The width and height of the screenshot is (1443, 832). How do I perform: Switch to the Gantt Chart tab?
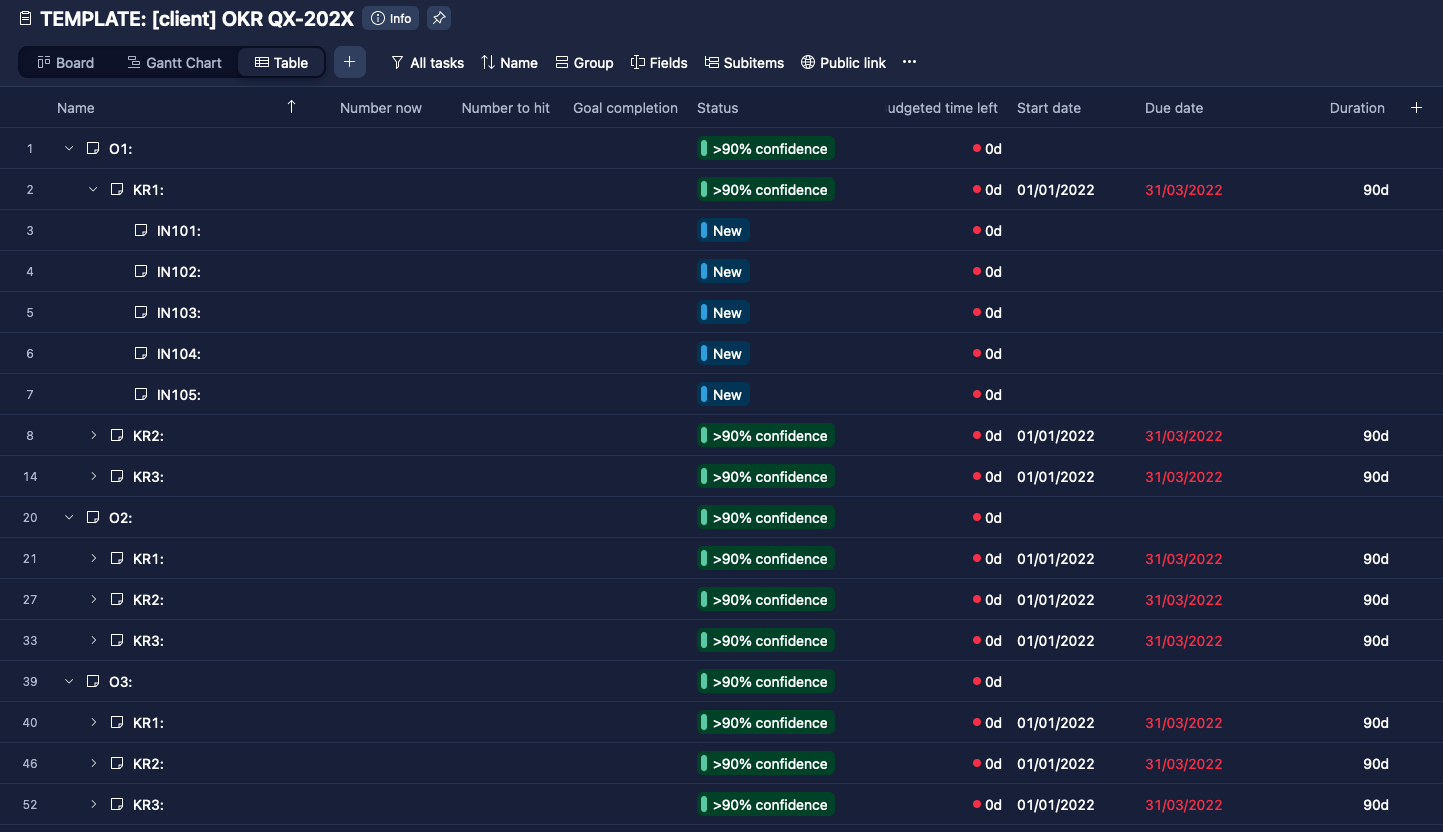tap(174, 63)
